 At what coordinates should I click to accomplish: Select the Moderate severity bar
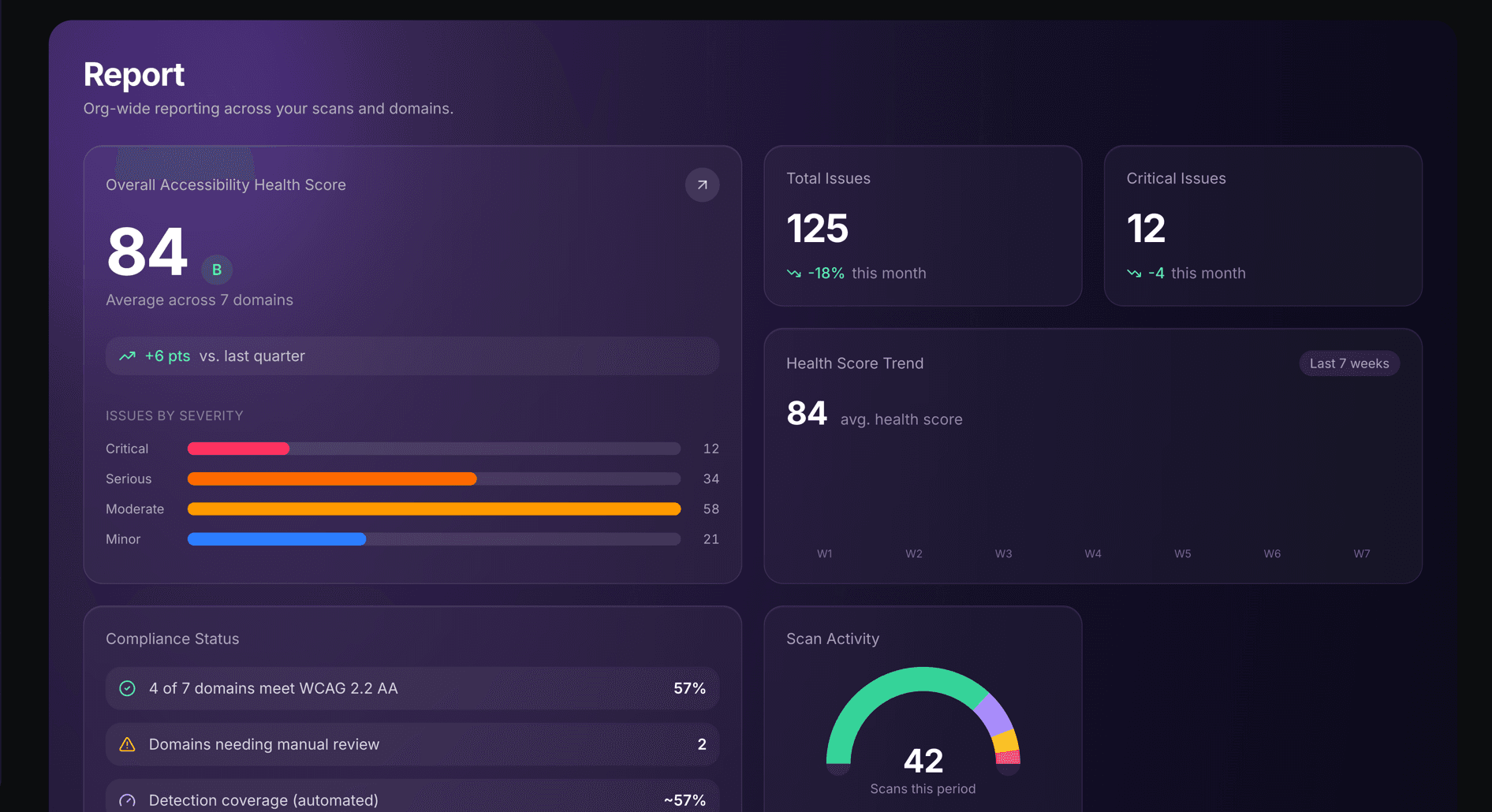[x=434, y=509]
